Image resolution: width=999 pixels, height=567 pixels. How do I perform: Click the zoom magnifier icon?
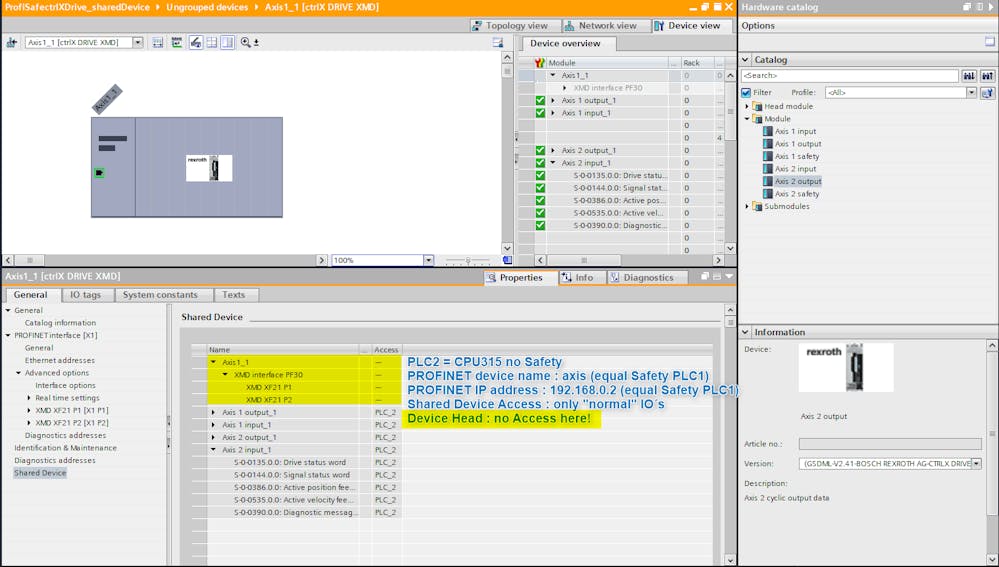(246, 43)
